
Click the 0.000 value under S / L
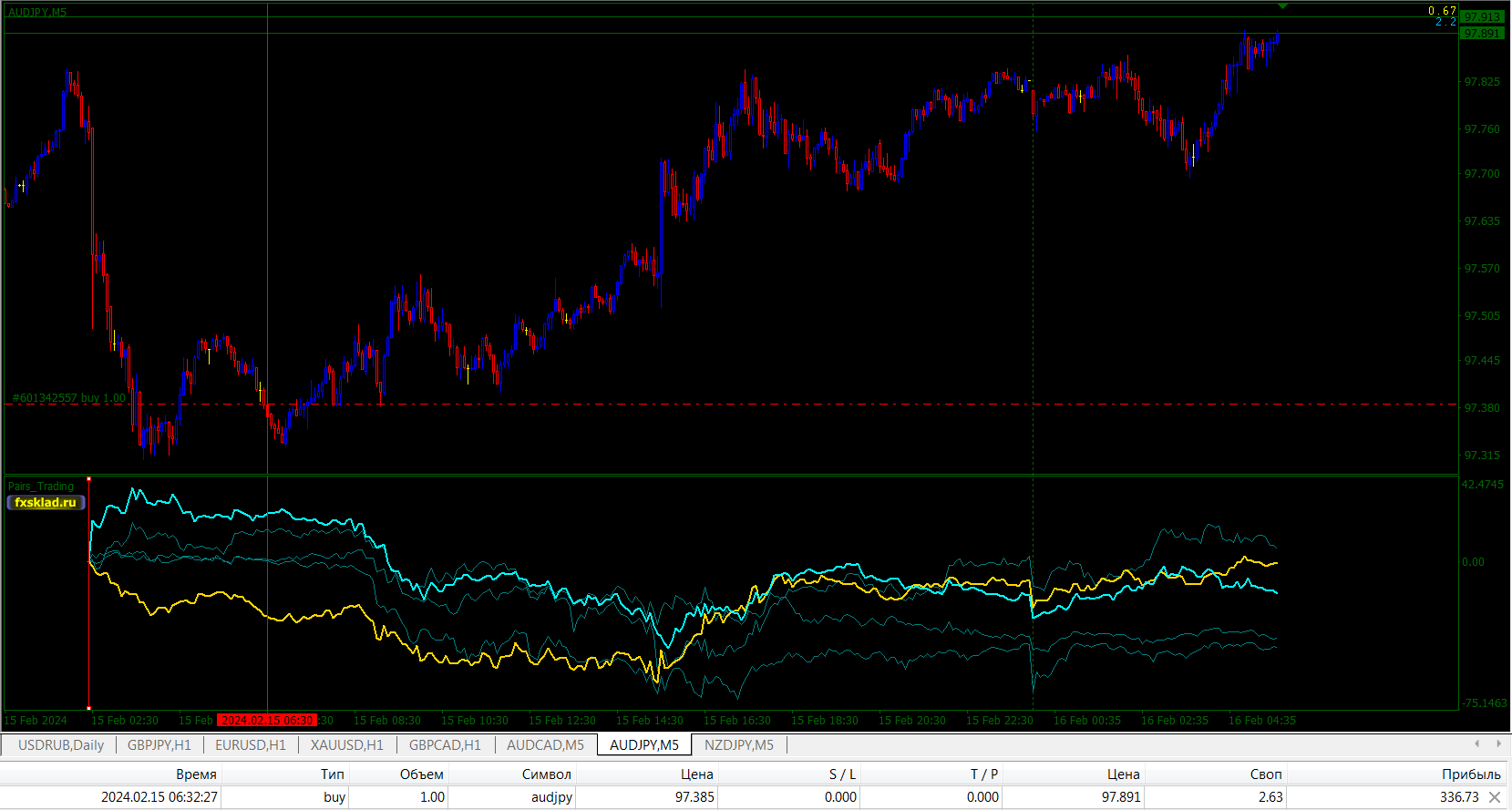840,797
